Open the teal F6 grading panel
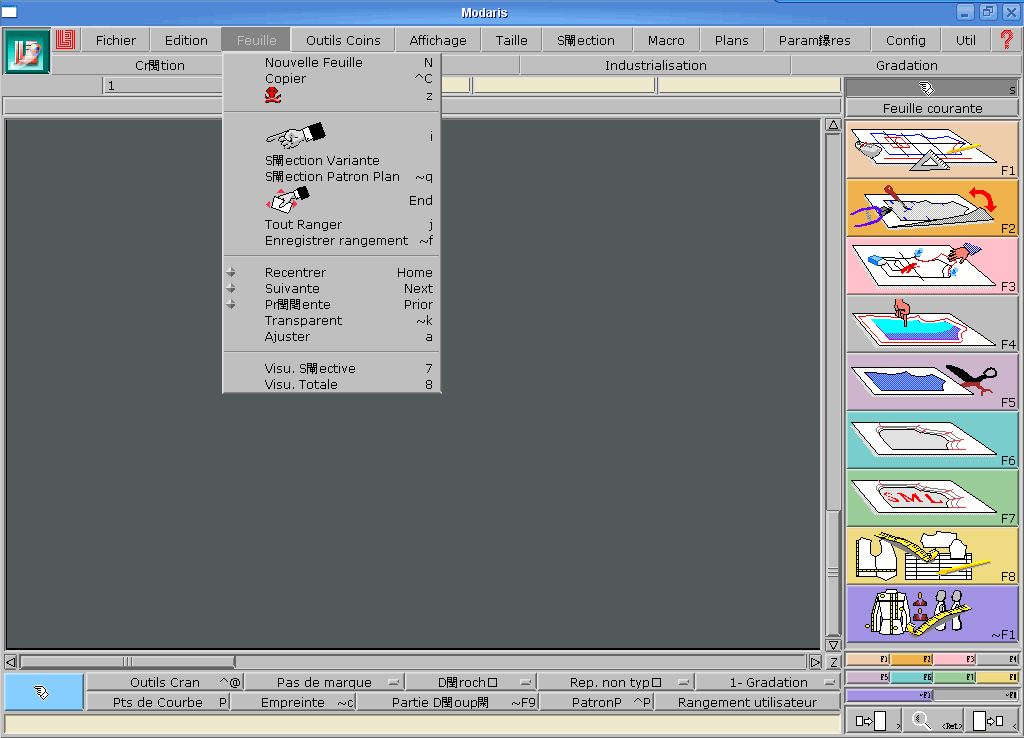Viewport: 1024px width, 738px height. pos(932,440)
